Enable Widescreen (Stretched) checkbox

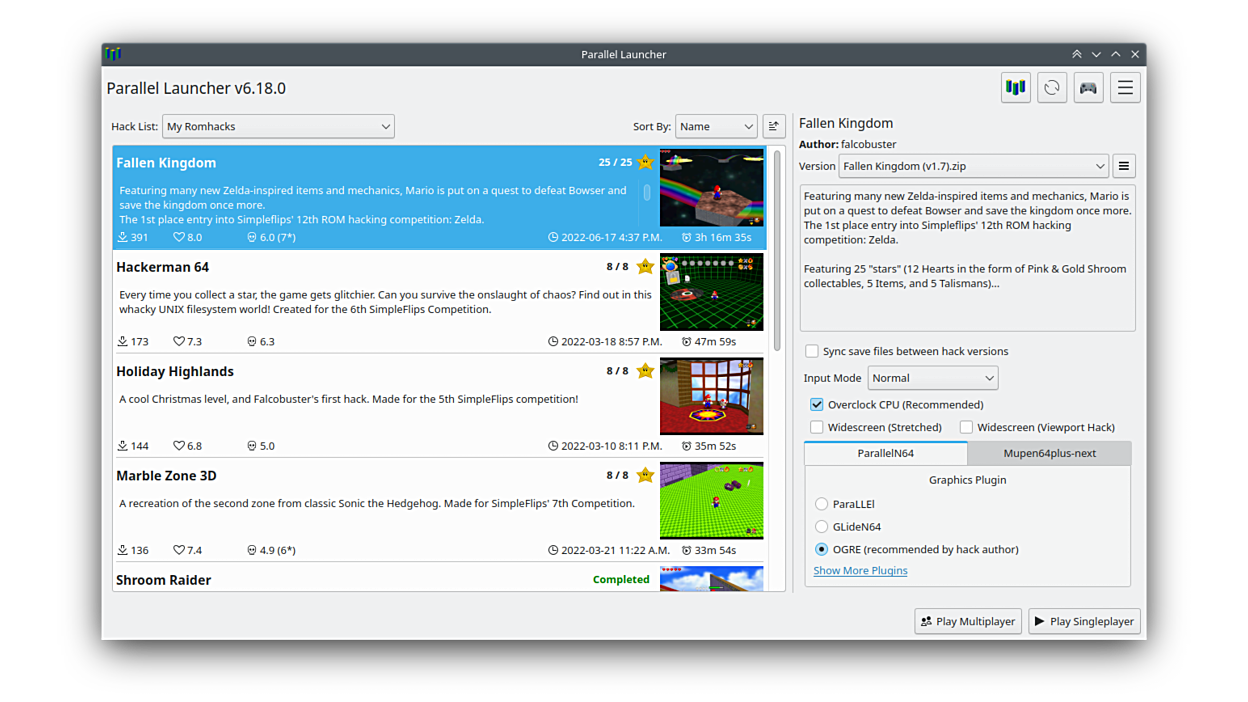[817, 427]
